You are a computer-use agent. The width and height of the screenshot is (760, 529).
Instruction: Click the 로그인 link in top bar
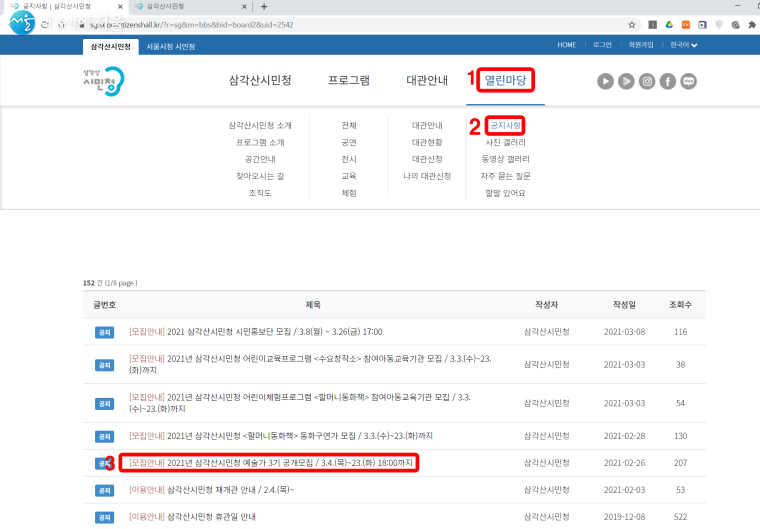(x=601, y=45)
